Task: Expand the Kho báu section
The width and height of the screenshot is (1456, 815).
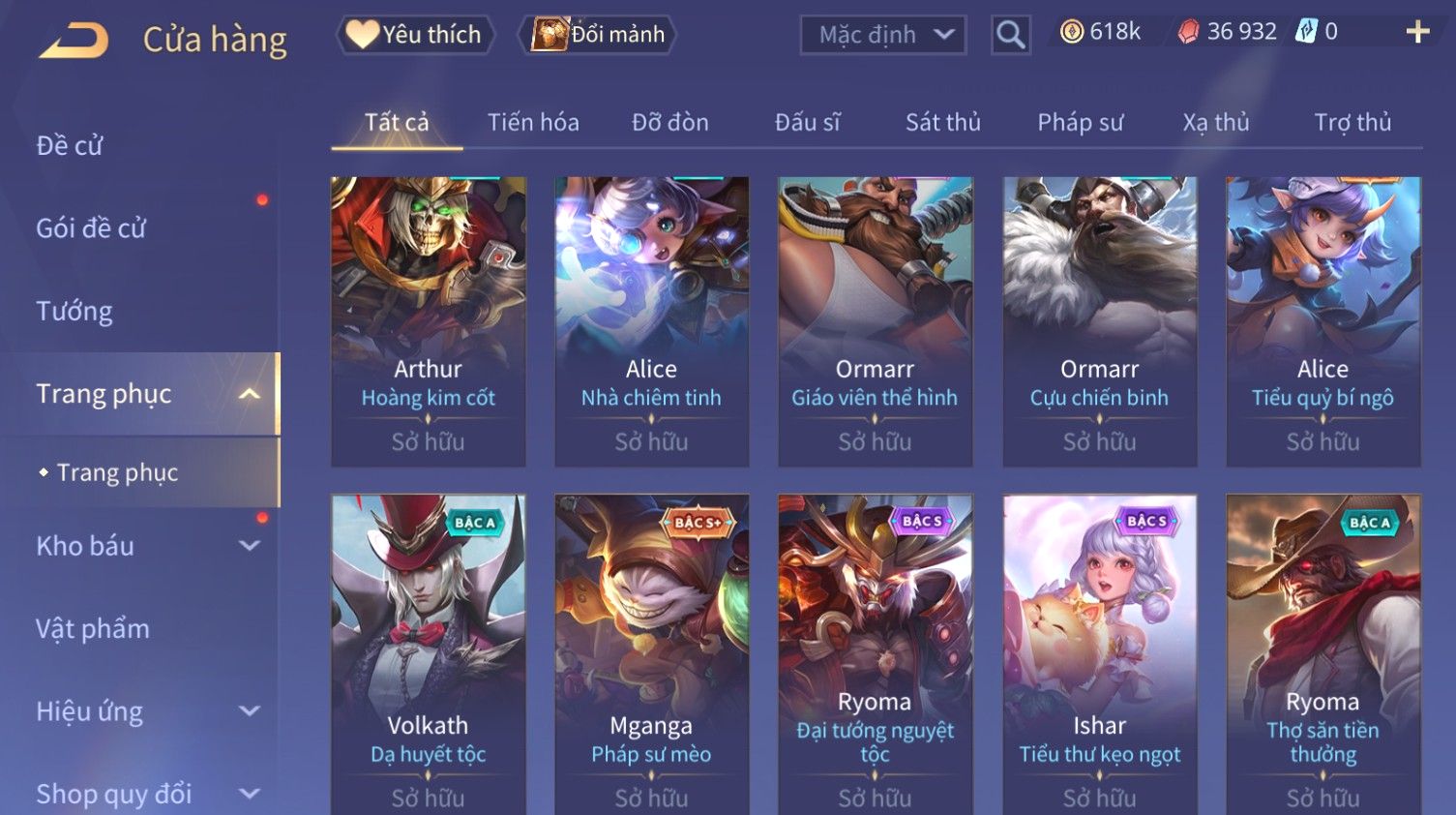Action: pyautogui.click(x=250, y=546)
